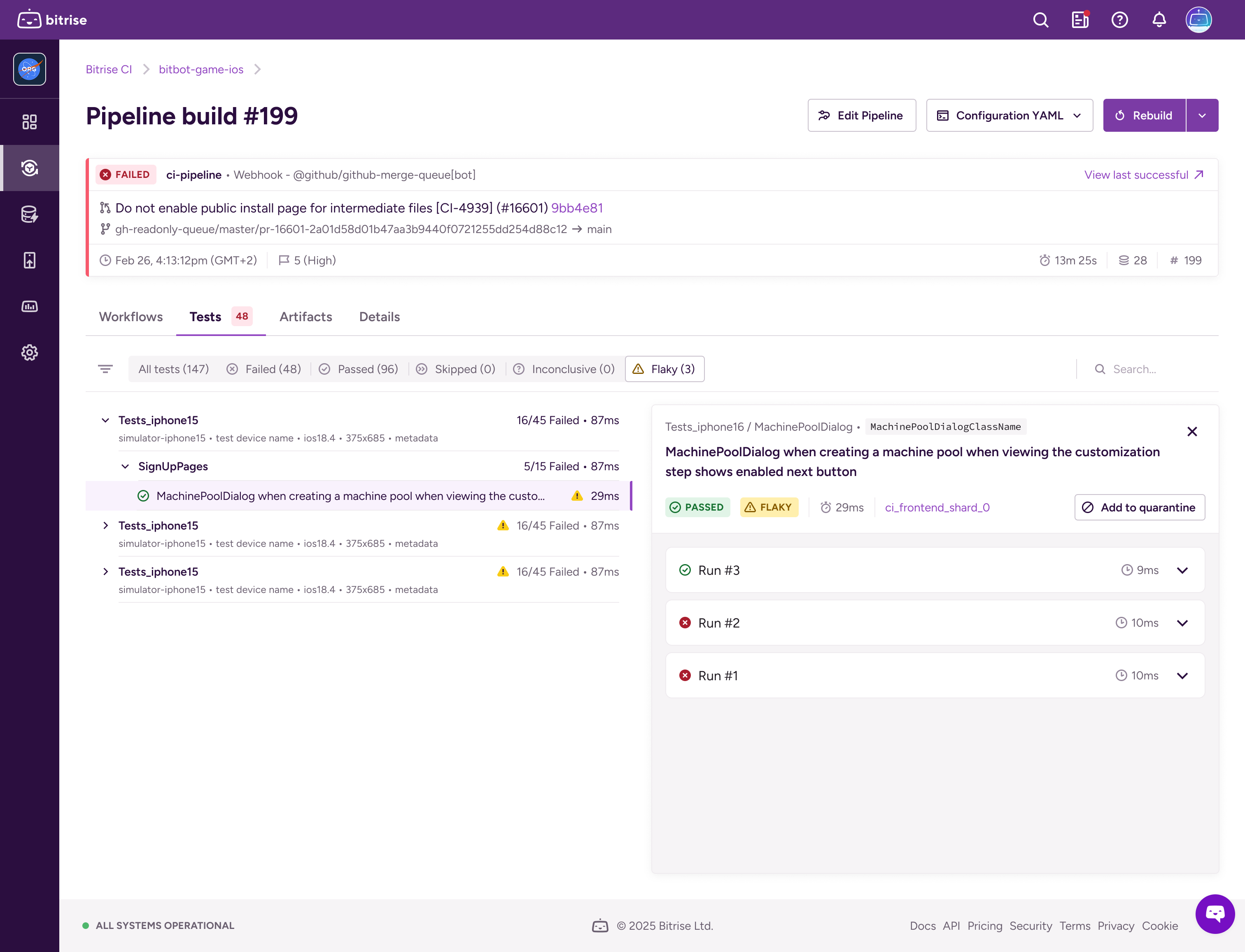Open the search icon in top bar
The height and width of the screenshot is (952, 1245).
1040,21
